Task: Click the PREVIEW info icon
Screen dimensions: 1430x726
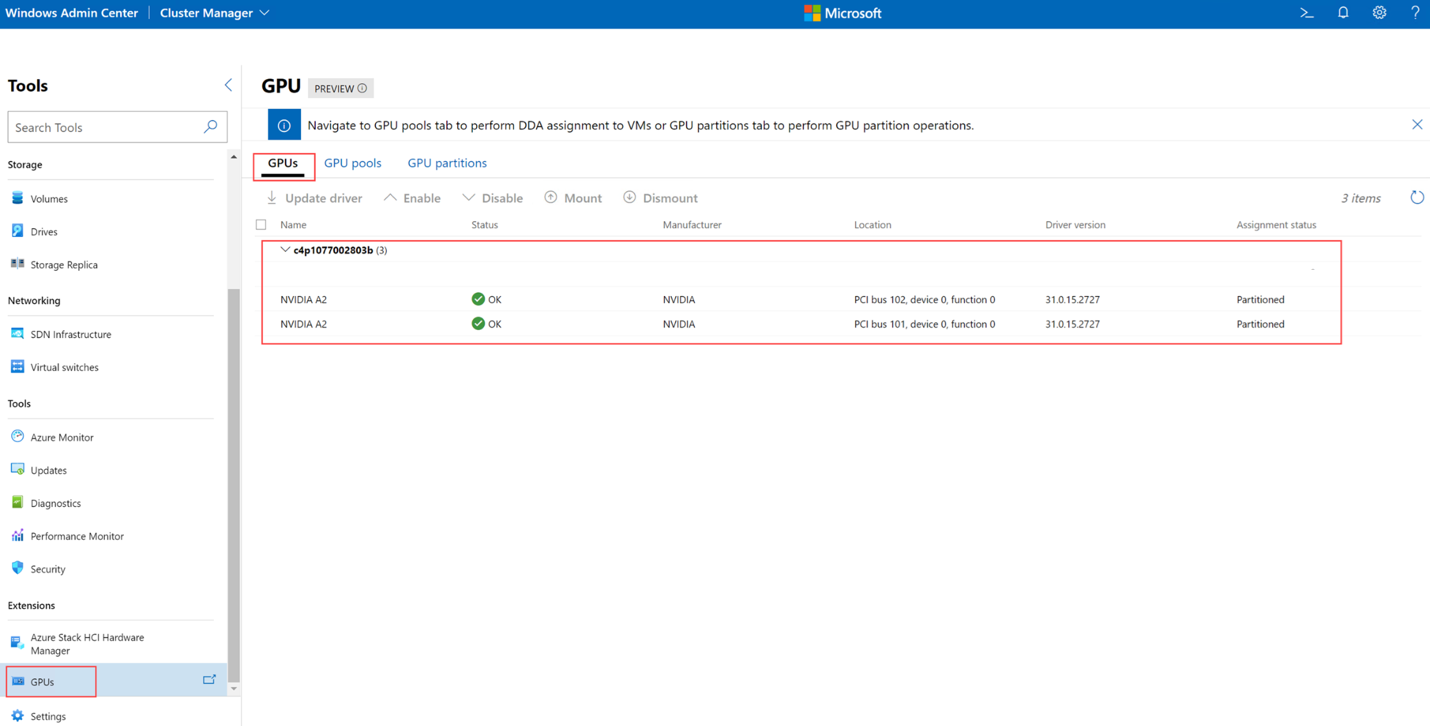Action: 362,88
